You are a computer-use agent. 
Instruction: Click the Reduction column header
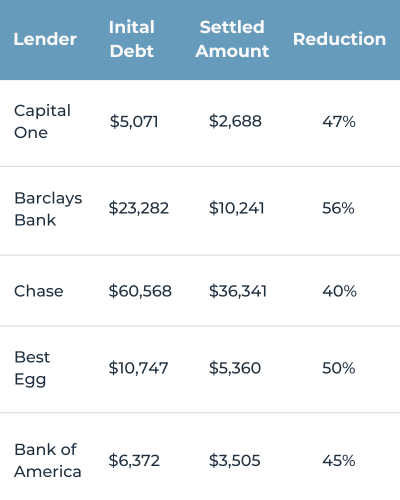[339, 39]
